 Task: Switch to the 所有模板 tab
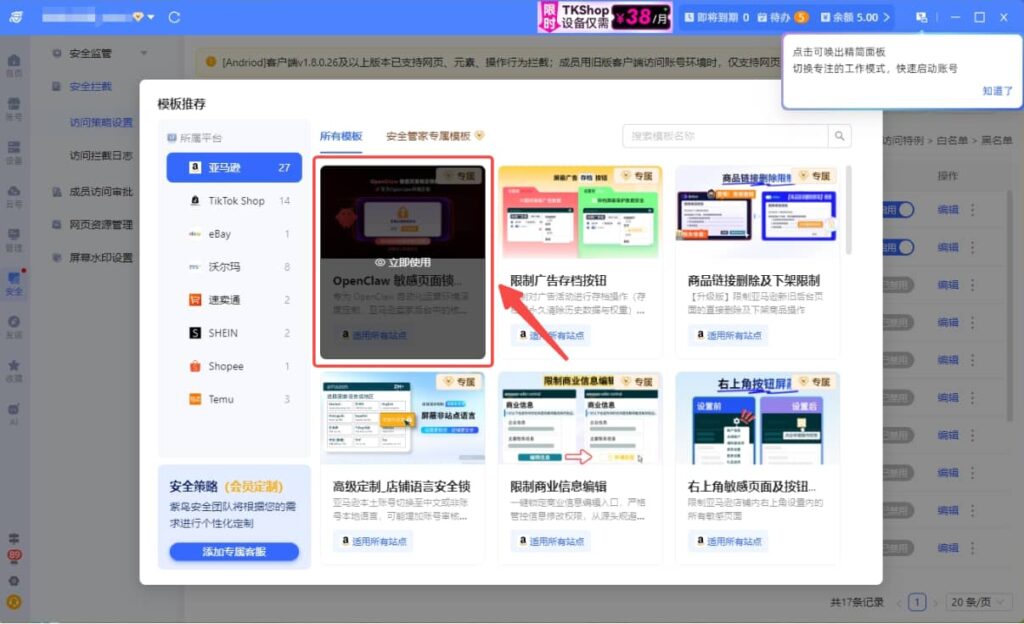coord(341,136)
